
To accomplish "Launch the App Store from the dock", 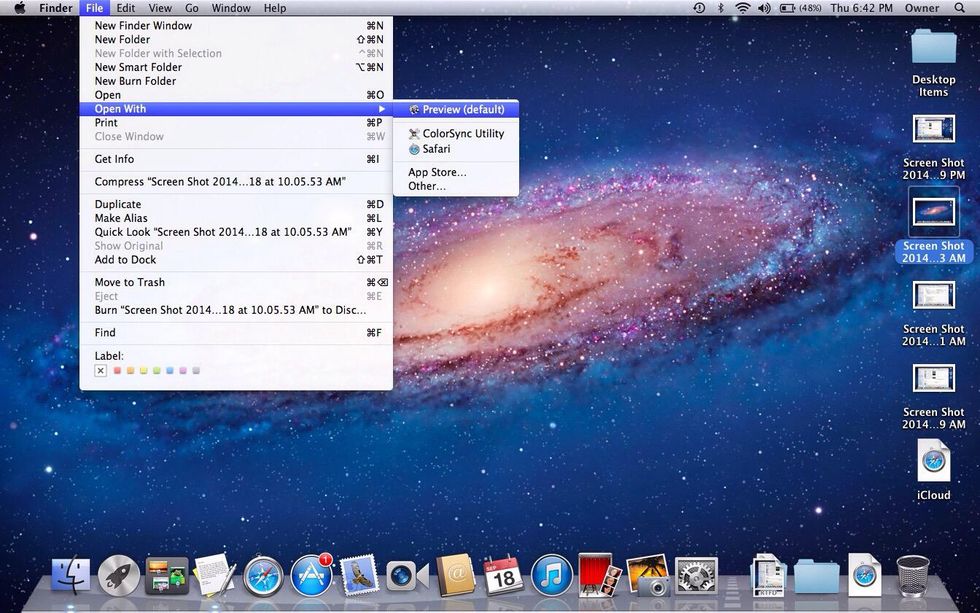I will pyautogui.click(x=311, y=575).
